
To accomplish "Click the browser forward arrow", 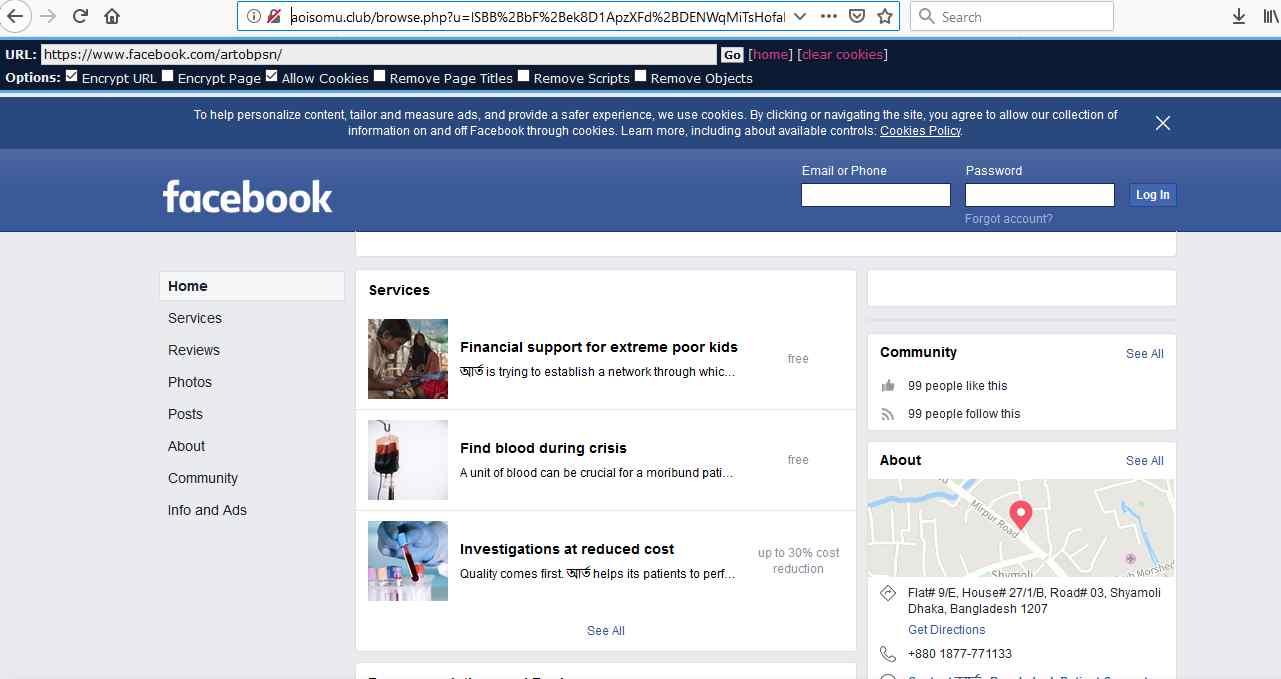I will (x=48, y=16).
